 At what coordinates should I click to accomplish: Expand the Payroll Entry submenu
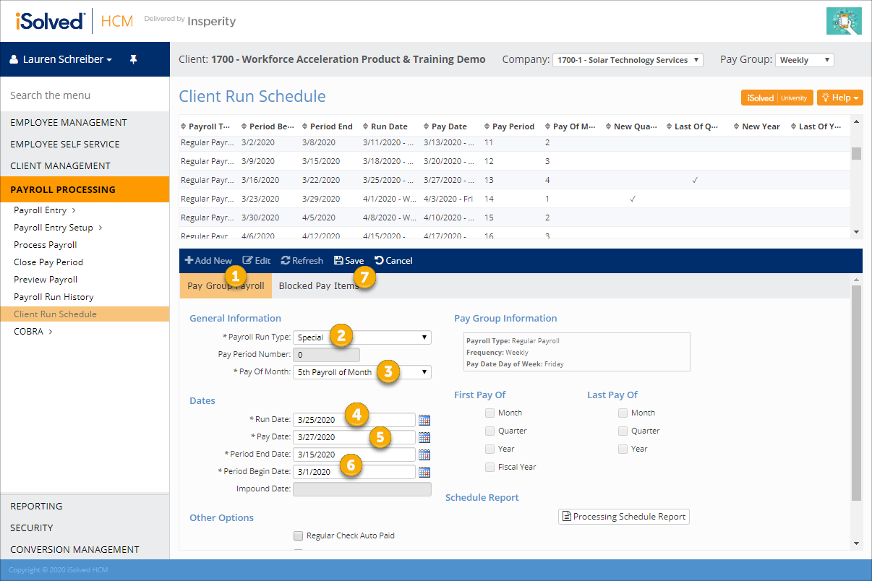coord(44,210)
